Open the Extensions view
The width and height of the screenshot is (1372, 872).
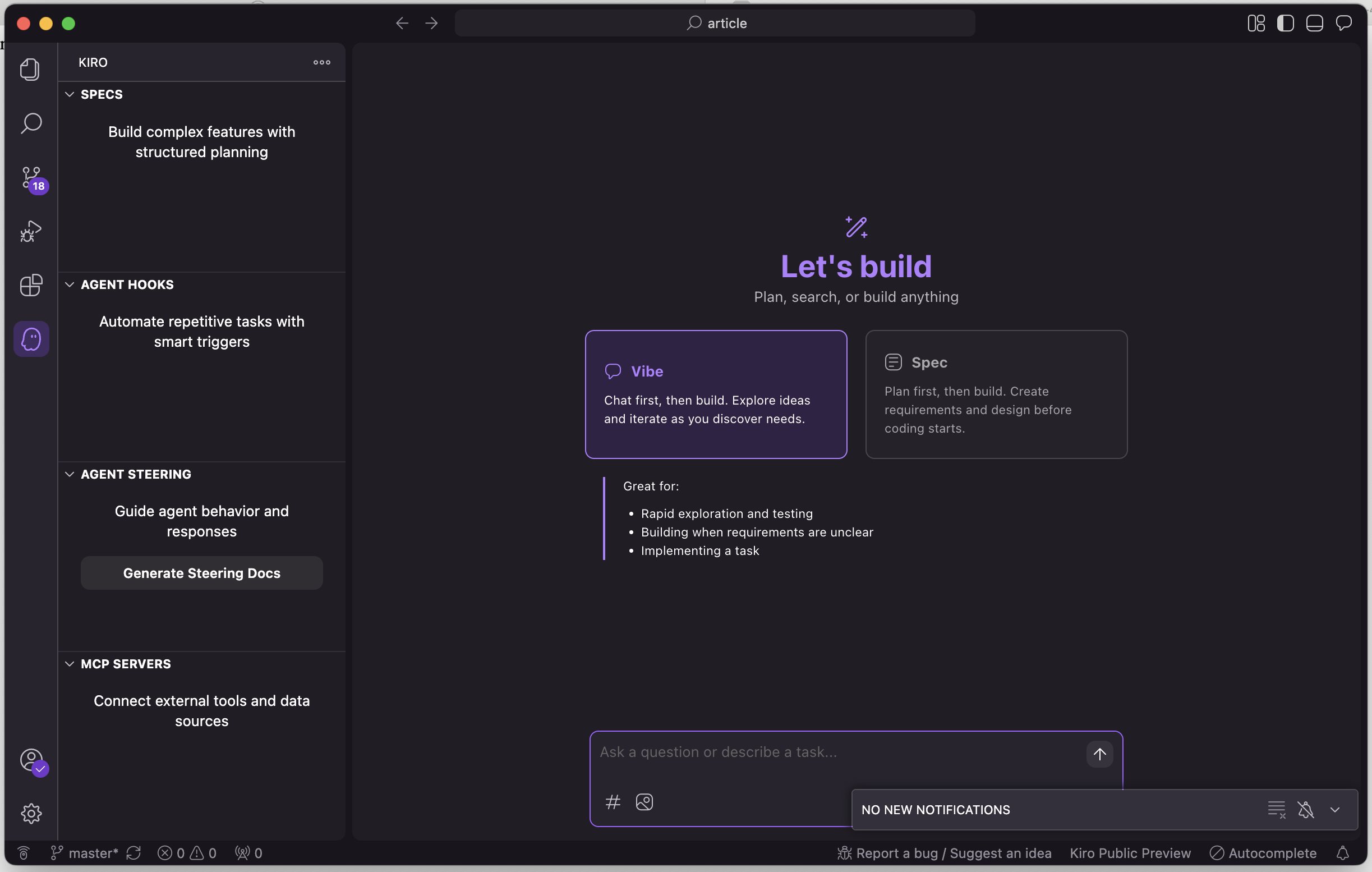[x=31, y=285]
